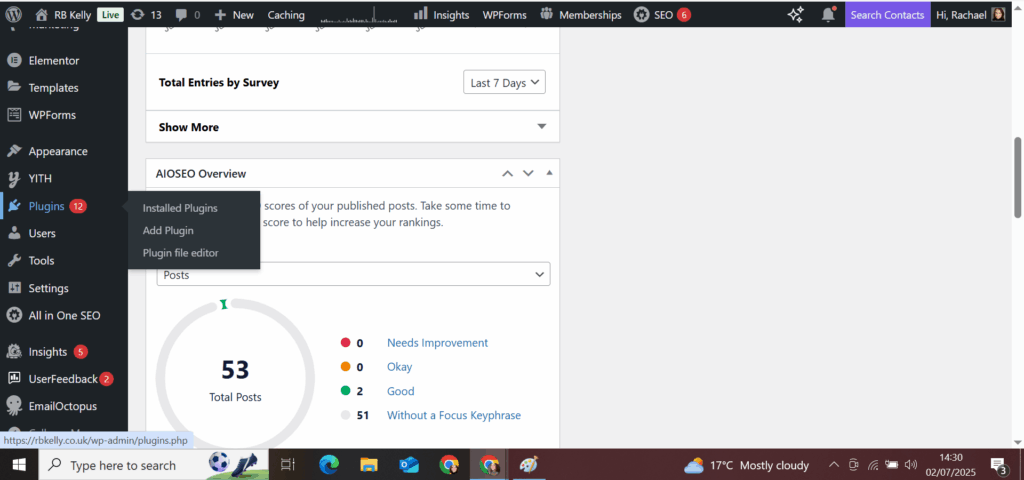Open Outlook from the taskbar

[x=409, y=465]
